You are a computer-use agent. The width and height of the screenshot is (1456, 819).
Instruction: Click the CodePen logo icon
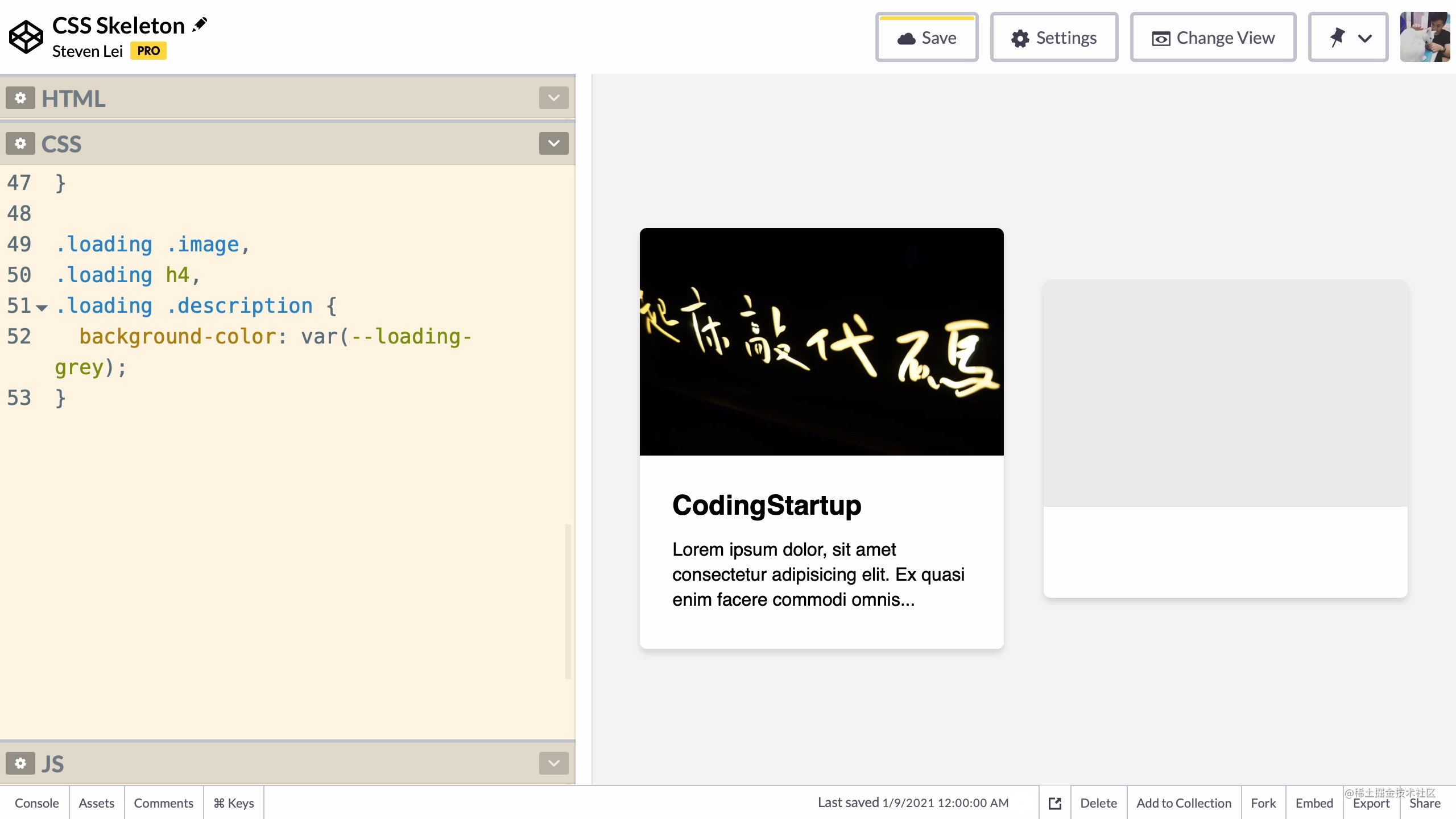26,37
